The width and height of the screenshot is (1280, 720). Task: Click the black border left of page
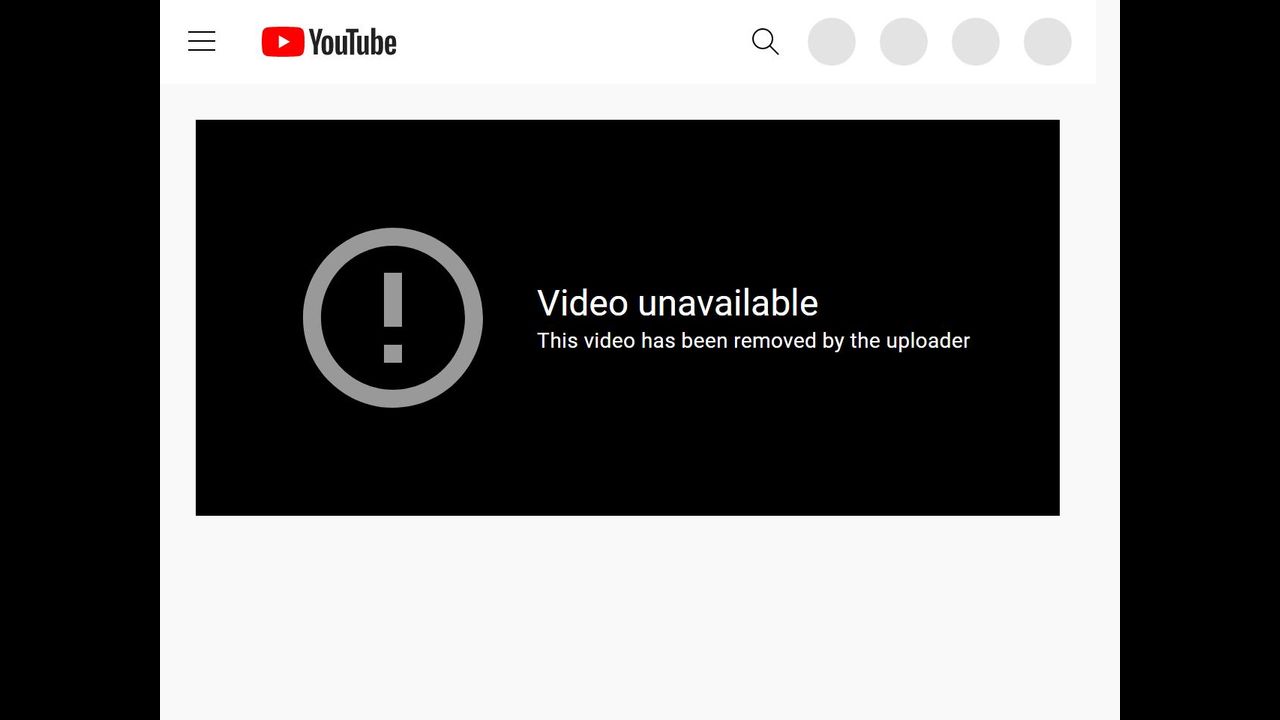pos(80,360)
